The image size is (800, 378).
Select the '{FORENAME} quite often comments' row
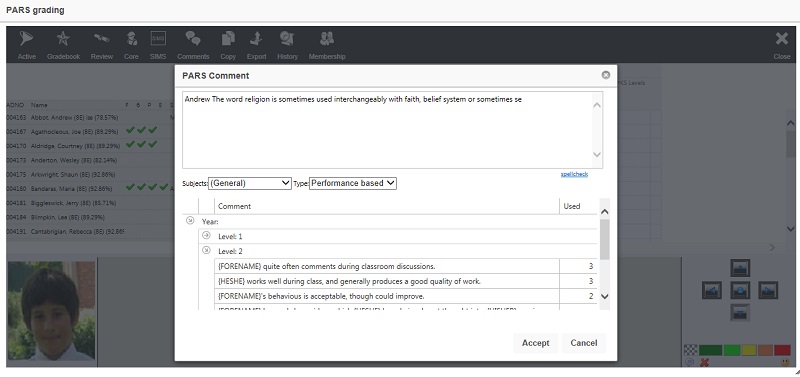(406, 266)
